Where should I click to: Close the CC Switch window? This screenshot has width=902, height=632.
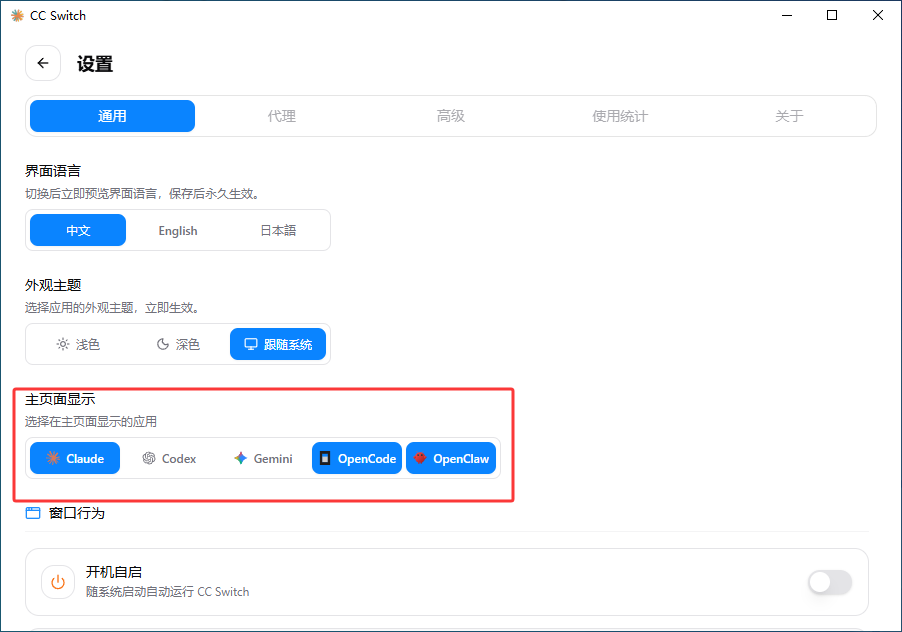(x=878, y=16)
